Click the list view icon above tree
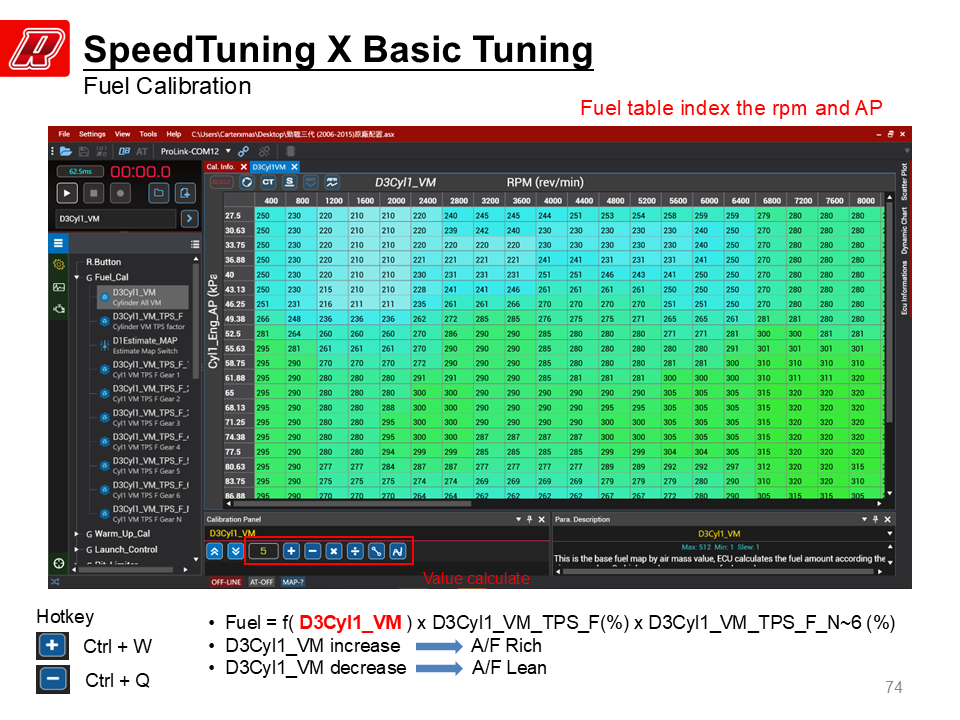The height and width of the screenshot is (720, 960). pyautogui.click(x=195, y=244)
